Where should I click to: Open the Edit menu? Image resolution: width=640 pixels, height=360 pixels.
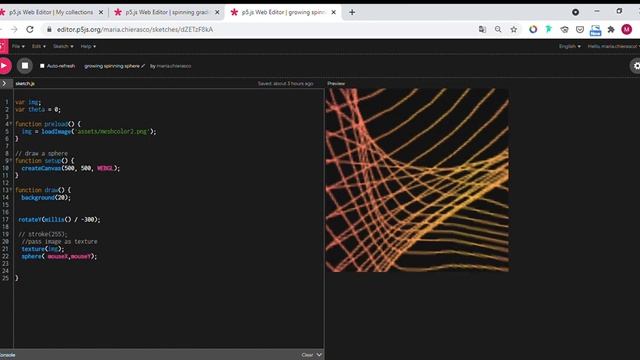39,46
